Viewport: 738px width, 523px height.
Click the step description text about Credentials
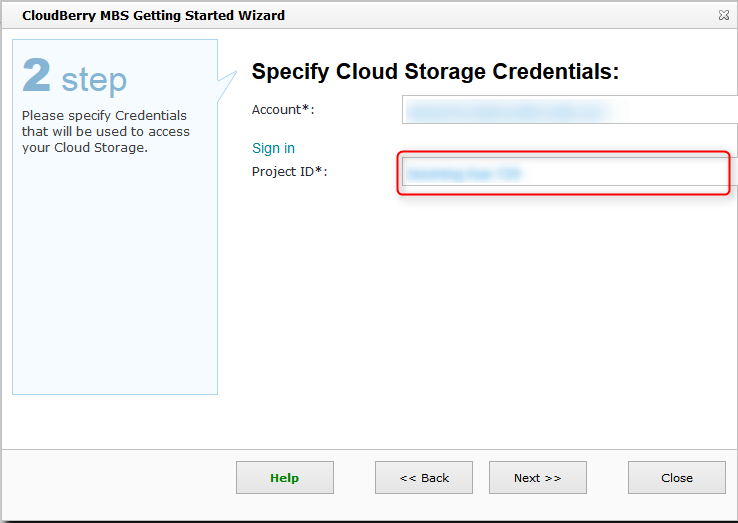pyautogui.click(x=105, y=132)
